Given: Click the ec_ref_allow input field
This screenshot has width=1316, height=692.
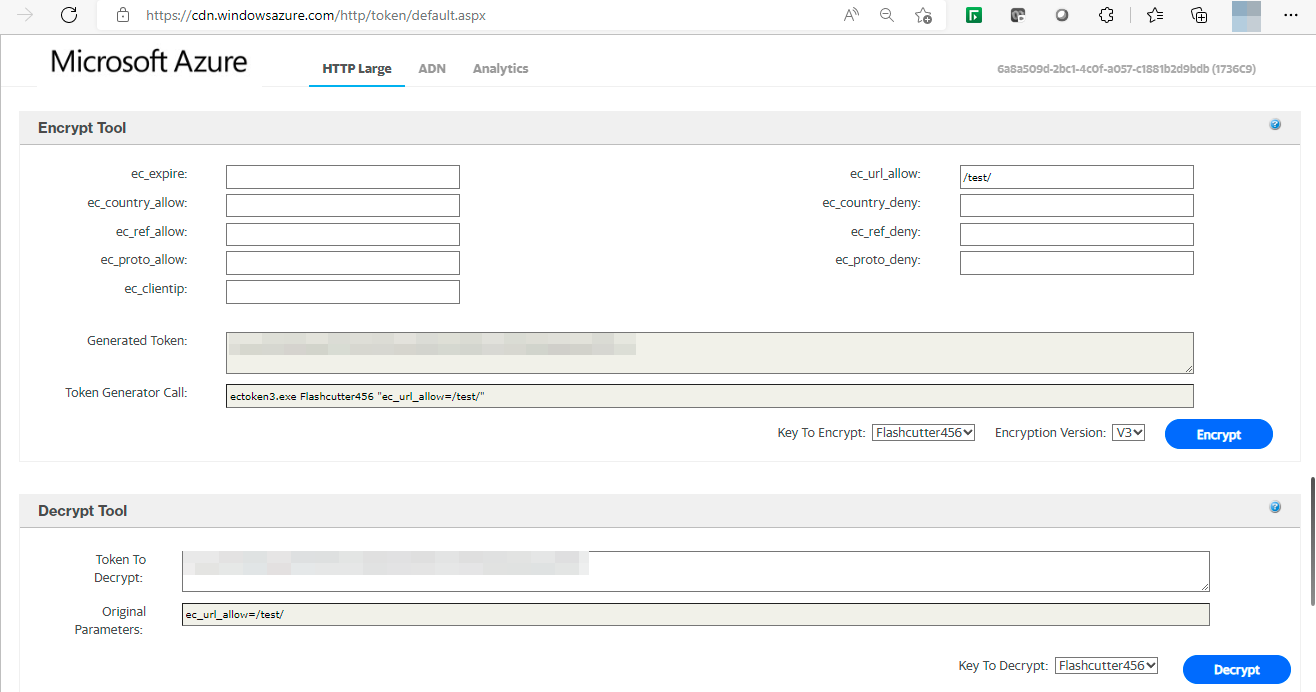Looking at the screenshot, I should pos(343,234).
